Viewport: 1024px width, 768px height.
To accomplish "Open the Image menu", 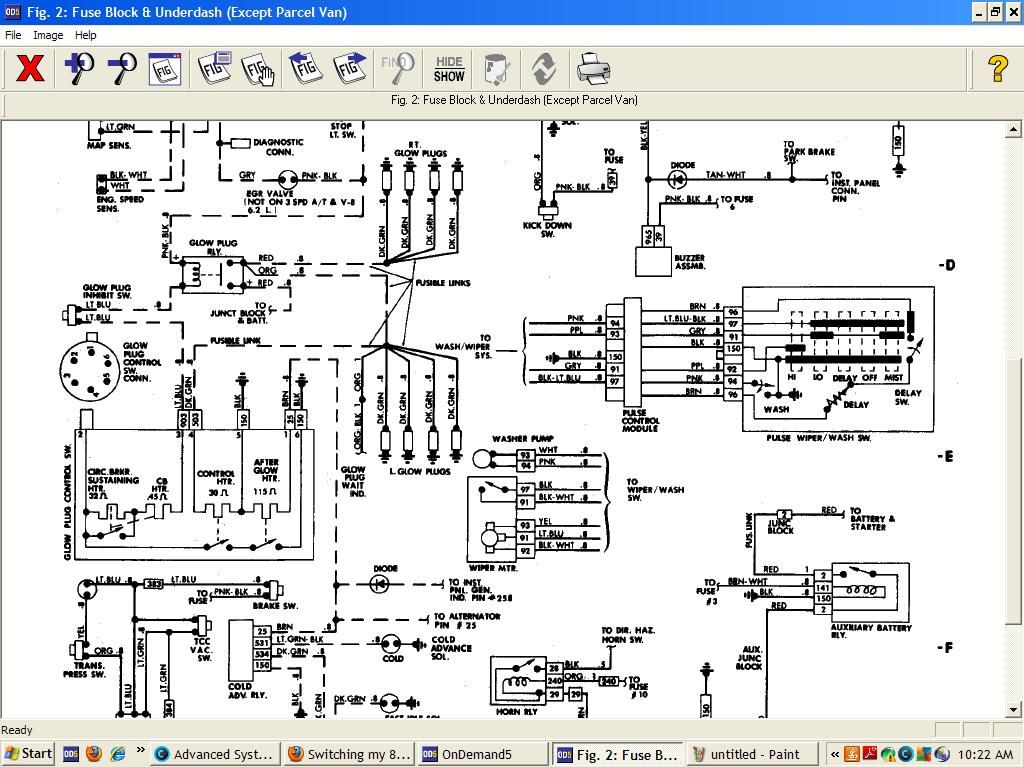I will 48,35.
